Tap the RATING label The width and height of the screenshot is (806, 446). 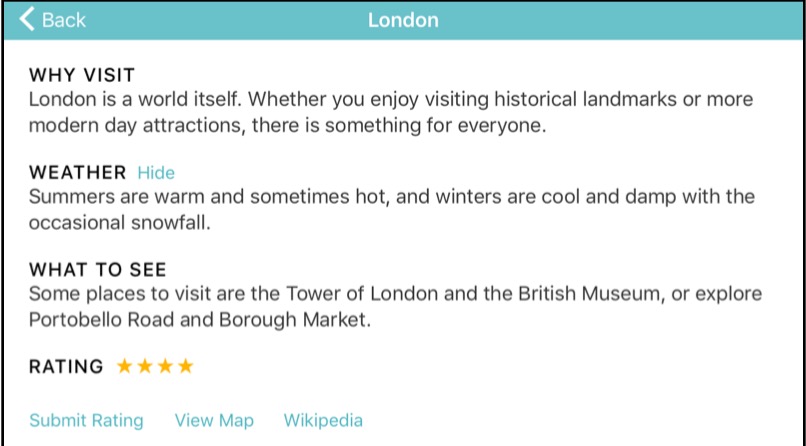(66, 367)
